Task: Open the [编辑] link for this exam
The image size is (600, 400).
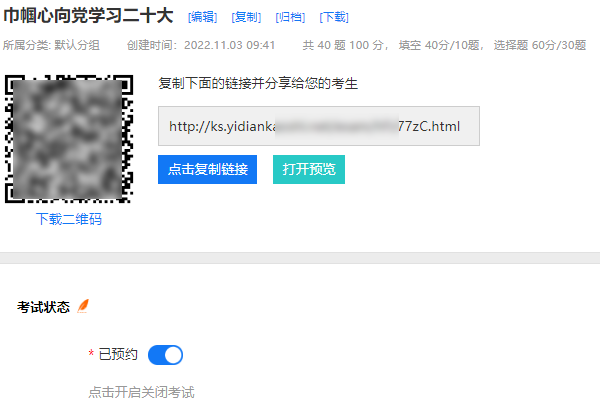Action: 202,17
